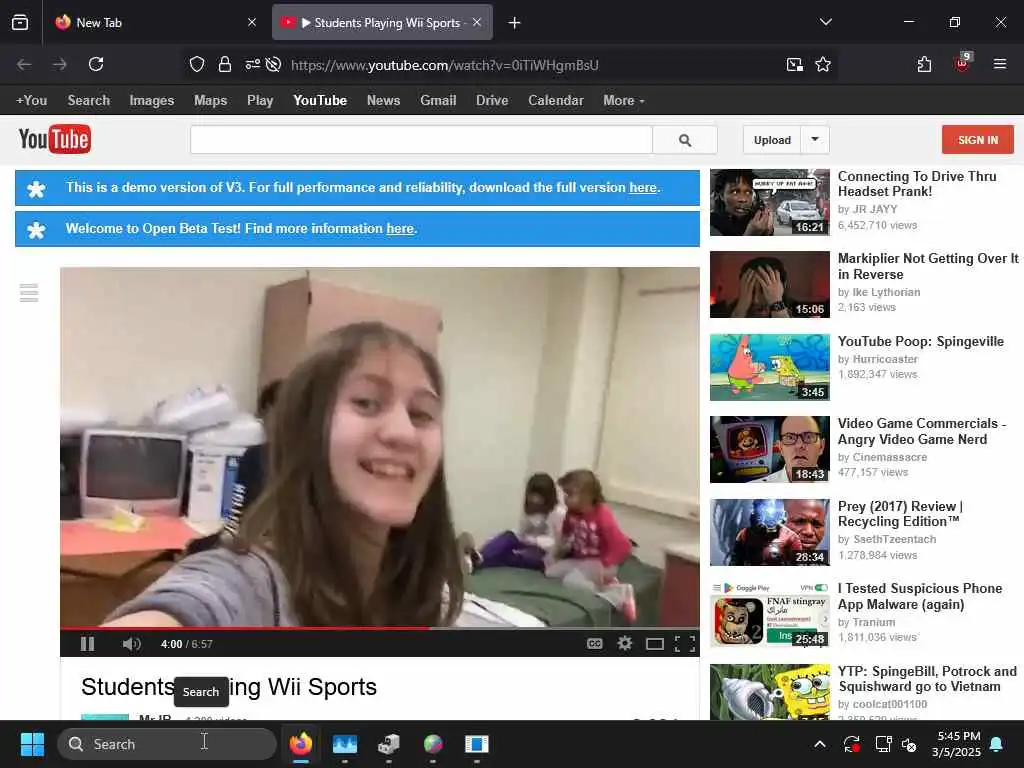Open Gmail in the Google bar
This screenshot has width=1024, height=768.
pos(438,101)
